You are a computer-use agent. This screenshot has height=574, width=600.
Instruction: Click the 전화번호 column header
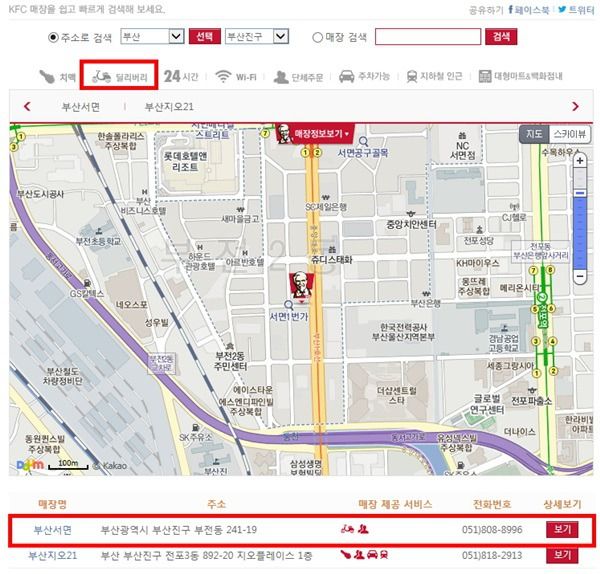(x=492, y=504)
